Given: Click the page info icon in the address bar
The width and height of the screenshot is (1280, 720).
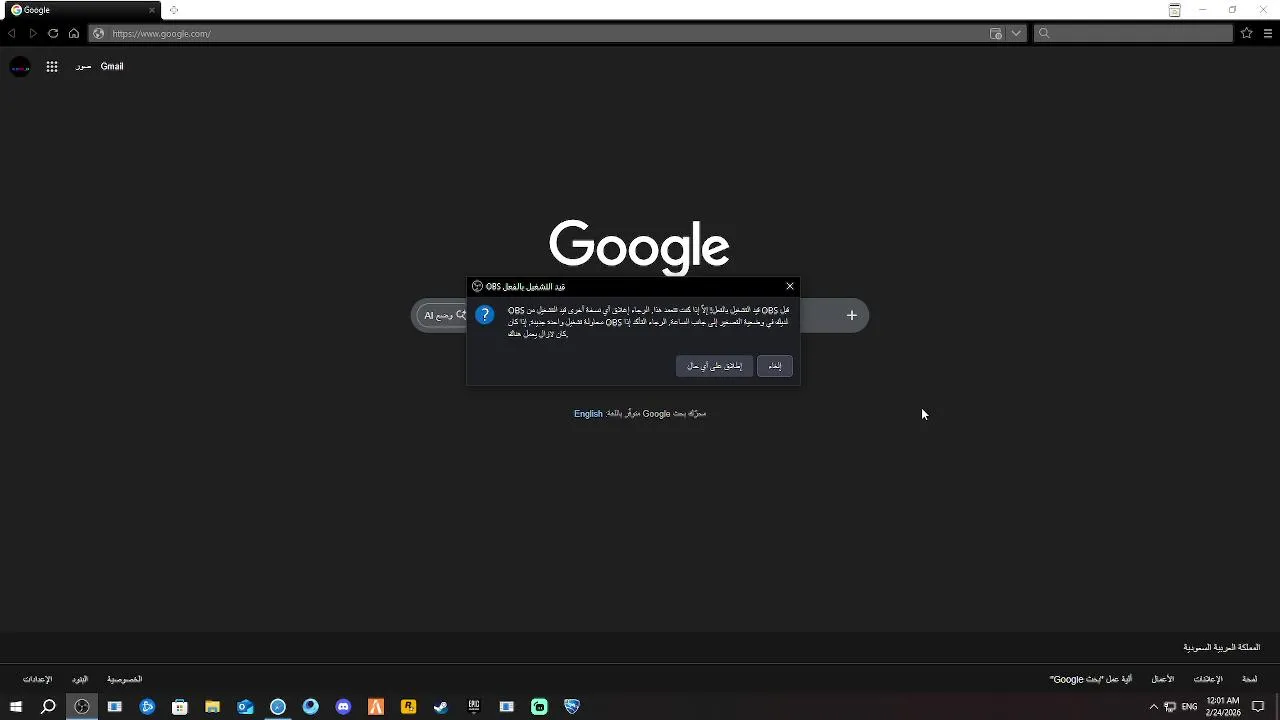Looking at the screenshot, I should tap(996, 33).
